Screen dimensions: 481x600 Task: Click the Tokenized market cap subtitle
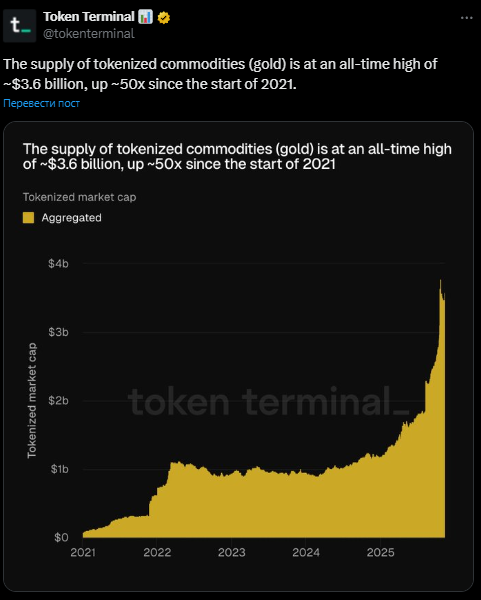[x=80, y=197]
